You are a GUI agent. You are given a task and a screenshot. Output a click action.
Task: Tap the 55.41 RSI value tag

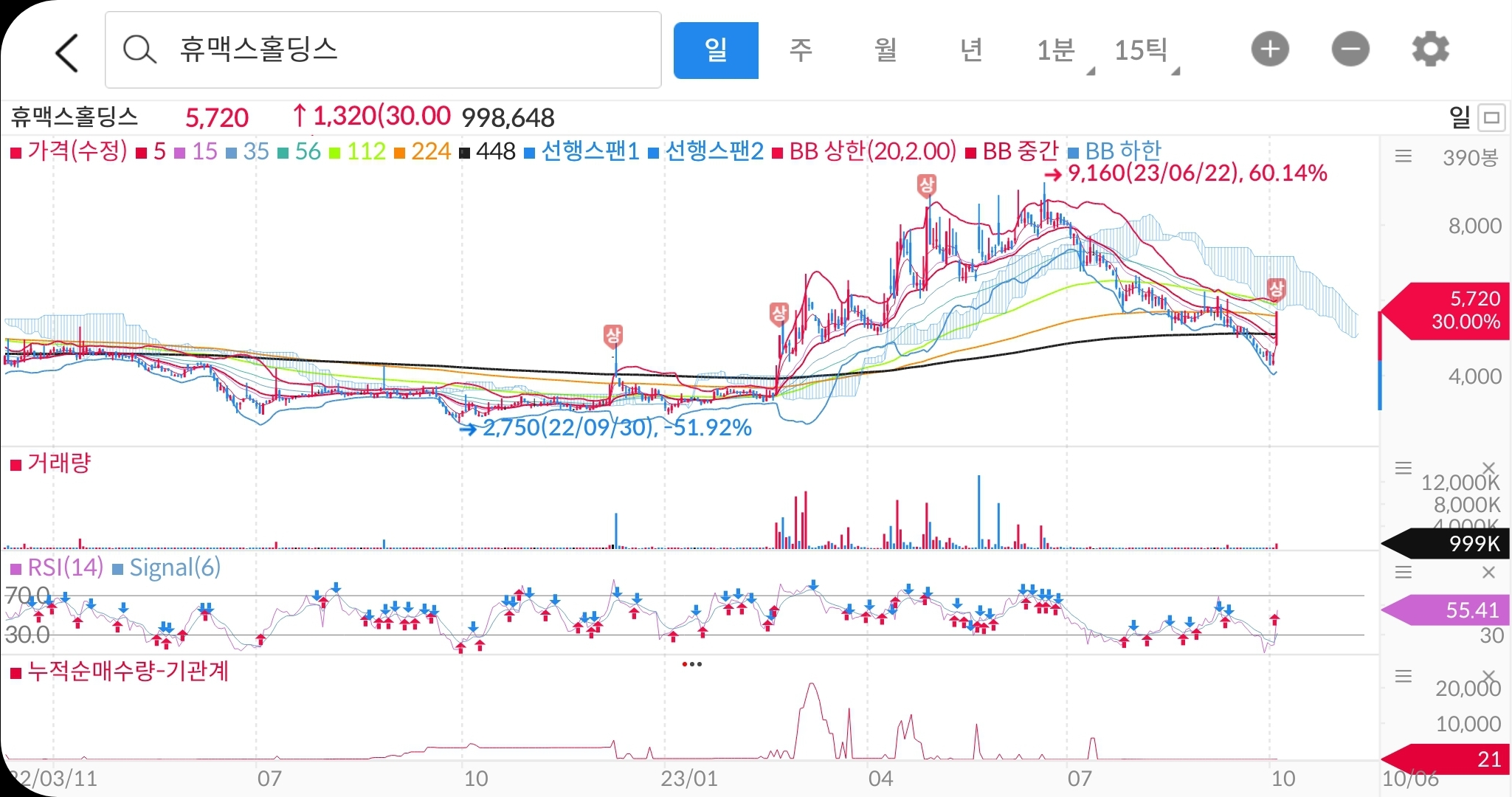click(1445, 610)
